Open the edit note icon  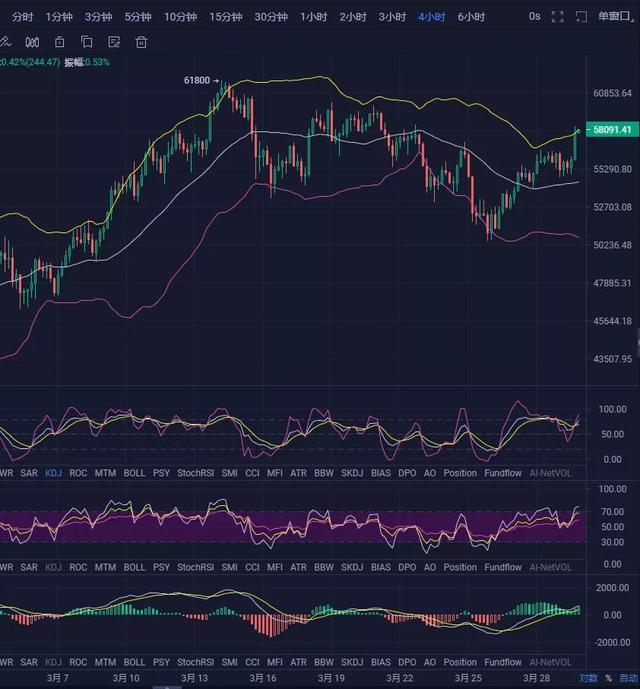114,42
